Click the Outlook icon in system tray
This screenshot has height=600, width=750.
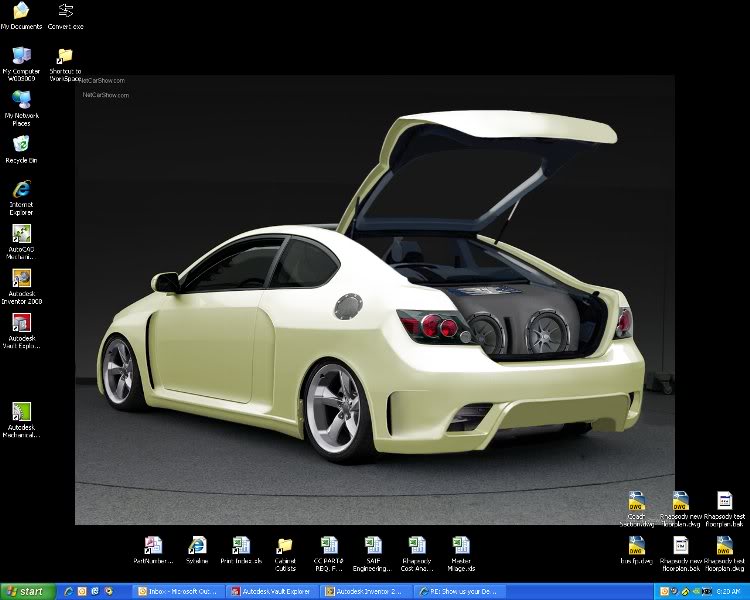(x=664, y=592)
